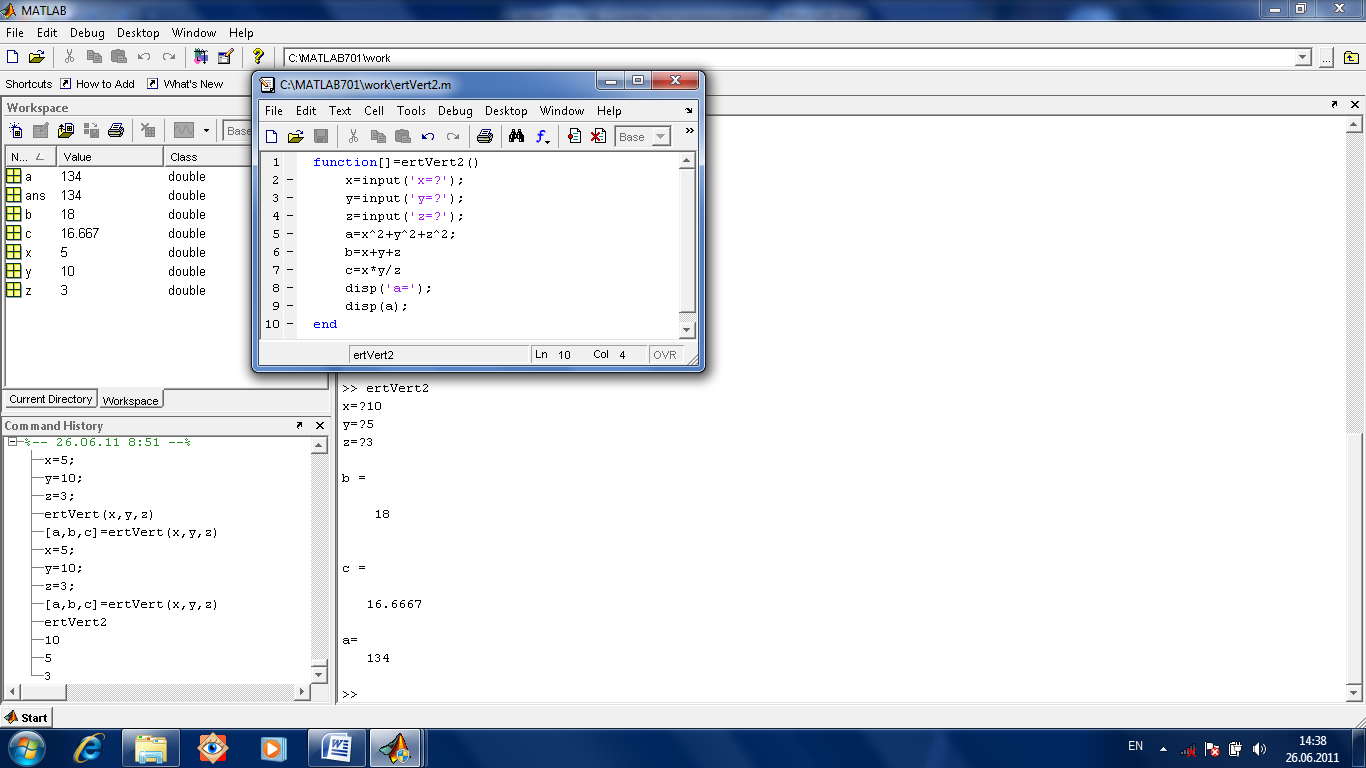1366x768 pixels.
Task: Select the ertVert2 entry in Command History
Action: click(75, 622)
